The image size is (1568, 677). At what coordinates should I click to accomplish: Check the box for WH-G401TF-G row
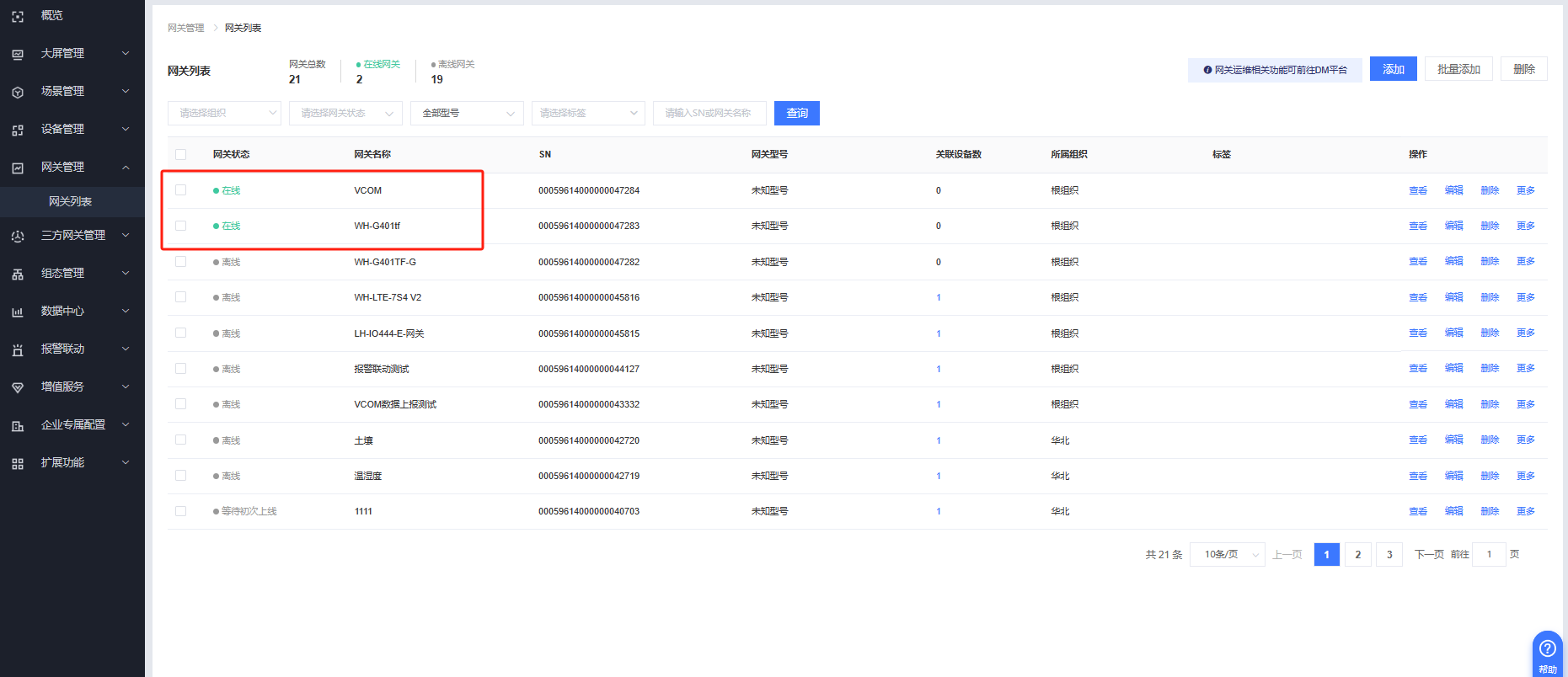point(180,262)
